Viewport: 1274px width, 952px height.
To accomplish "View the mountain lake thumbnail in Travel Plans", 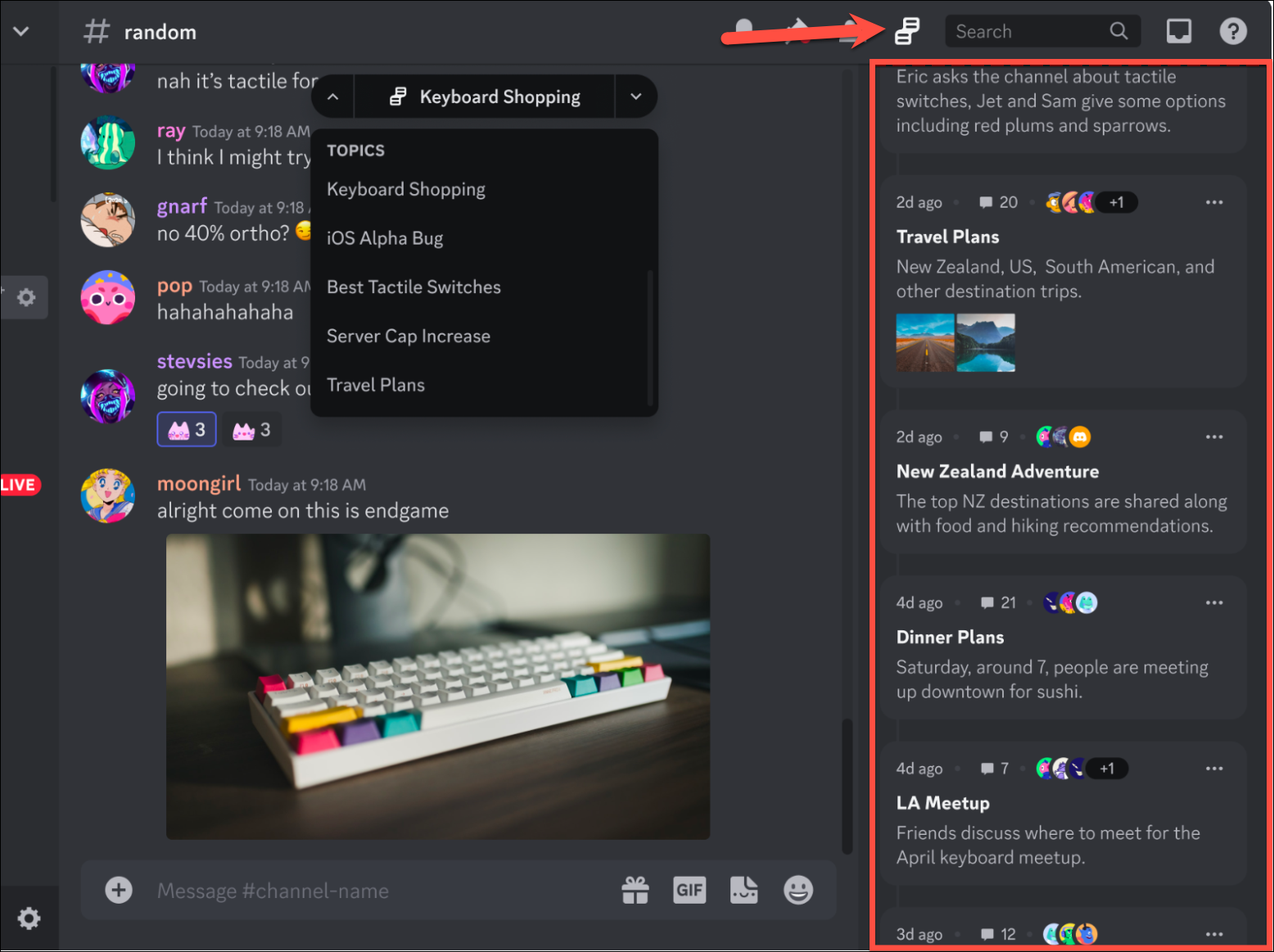I will point(986,342).
